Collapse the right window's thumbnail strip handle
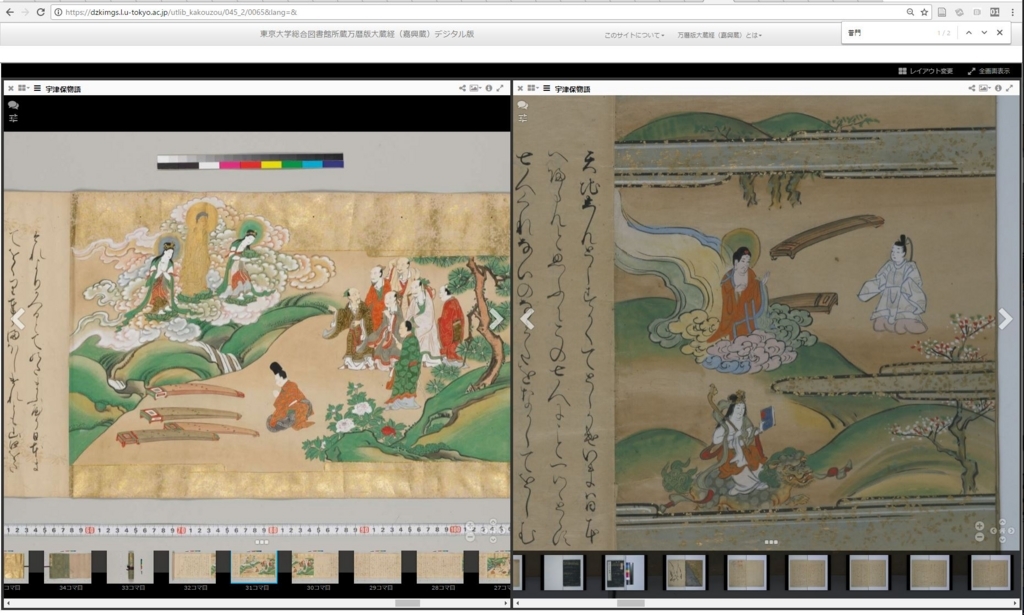The image size is (1024, 615). click(x=771, y=542)
